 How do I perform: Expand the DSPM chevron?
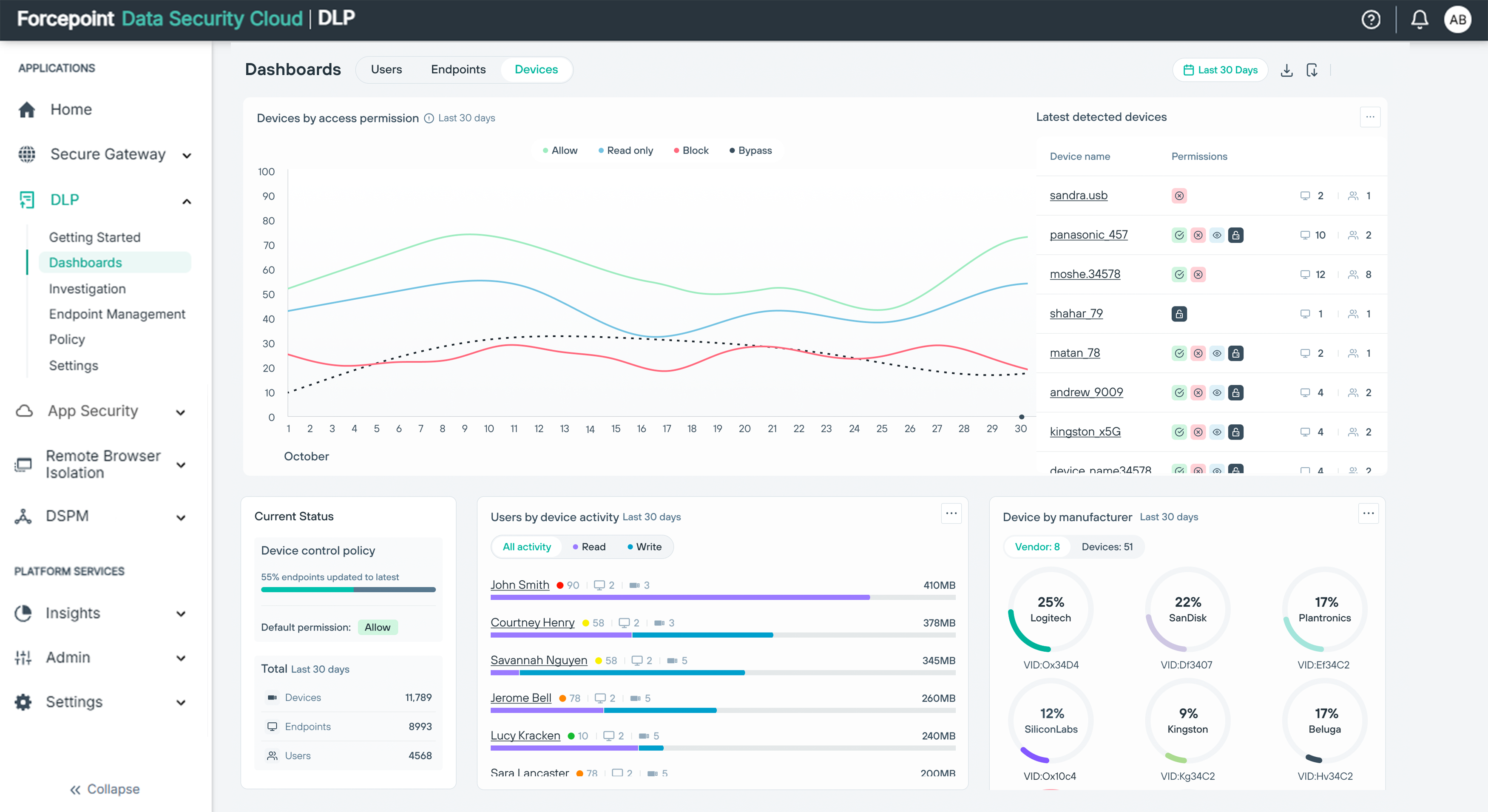(181, 517)
